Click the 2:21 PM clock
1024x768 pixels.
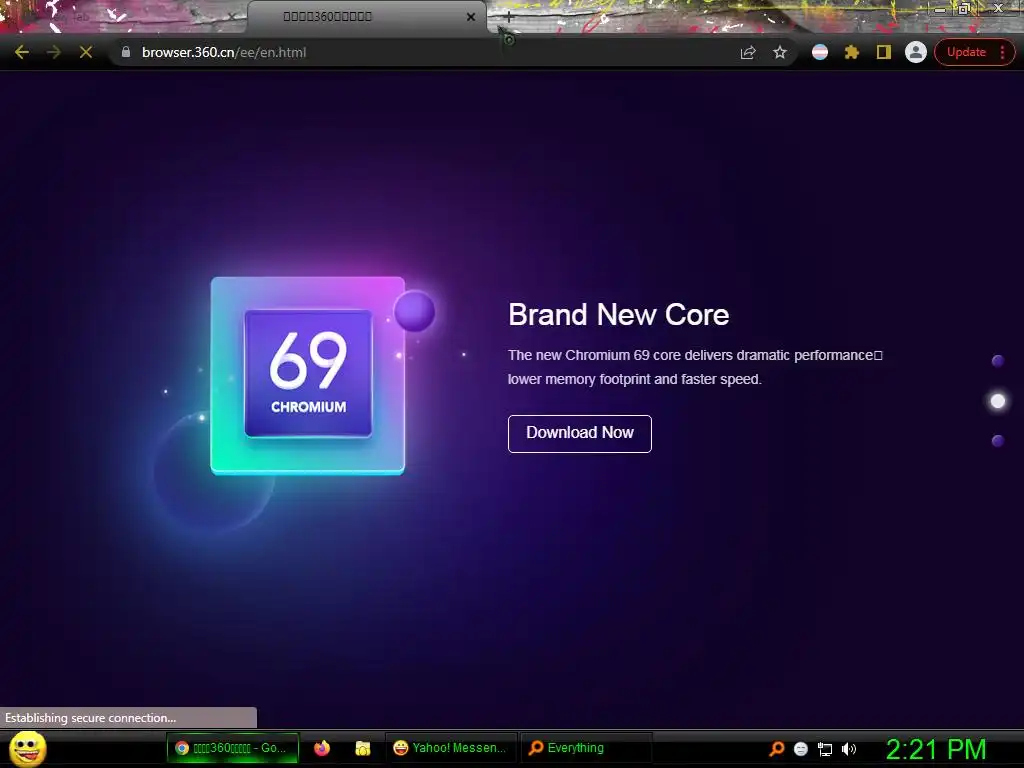click(x=936, y=749)
